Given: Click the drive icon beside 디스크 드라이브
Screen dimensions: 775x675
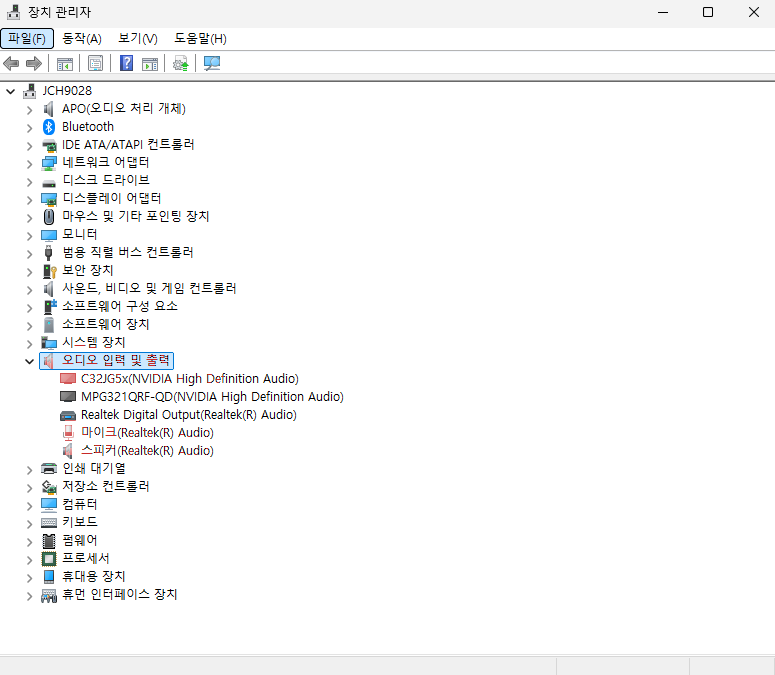Looking at the screenshot, I should (49, 184).
